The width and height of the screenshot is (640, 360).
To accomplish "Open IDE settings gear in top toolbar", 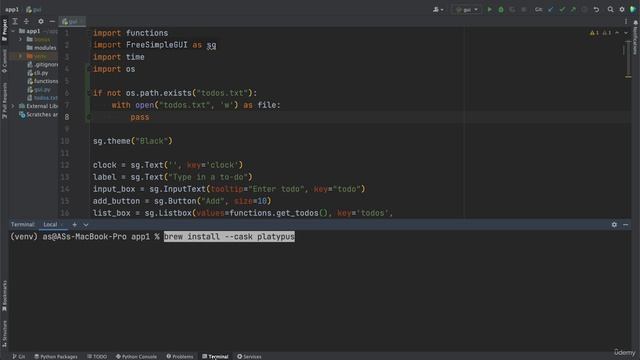I will point(622,9).
